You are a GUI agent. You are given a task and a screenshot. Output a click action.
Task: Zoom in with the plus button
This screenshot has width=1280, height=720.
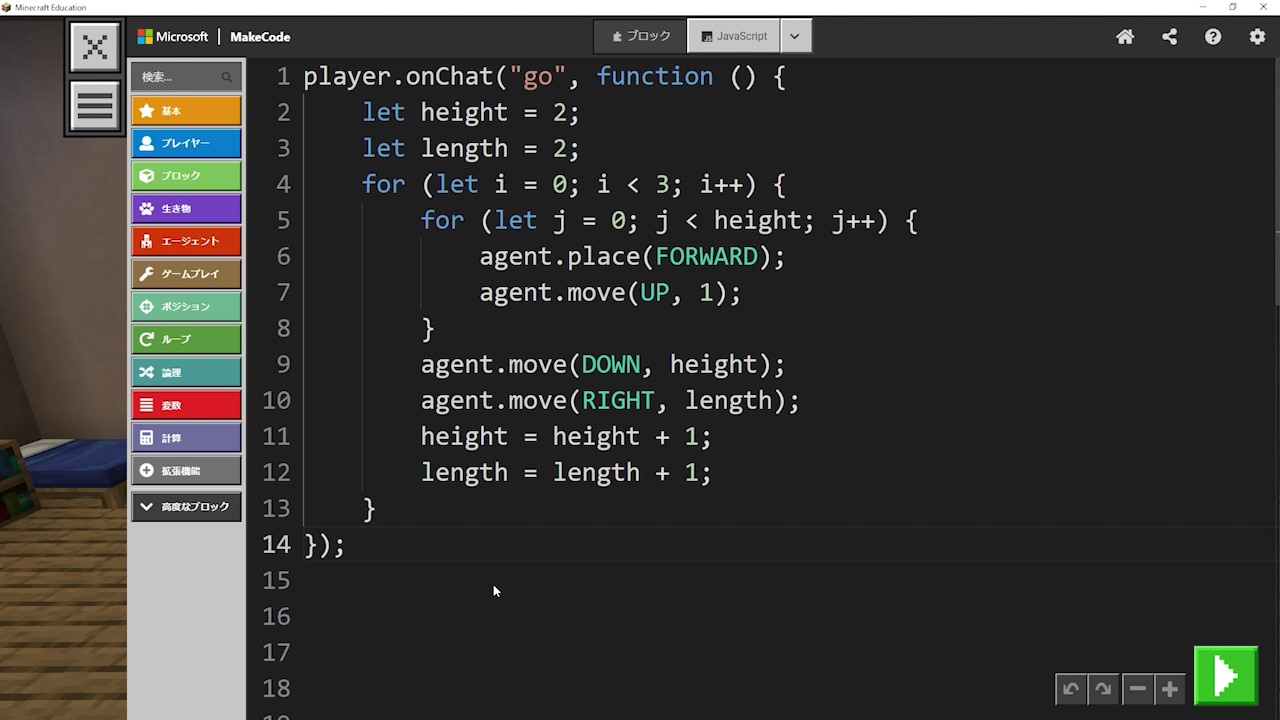click(x=1169, y=689)
